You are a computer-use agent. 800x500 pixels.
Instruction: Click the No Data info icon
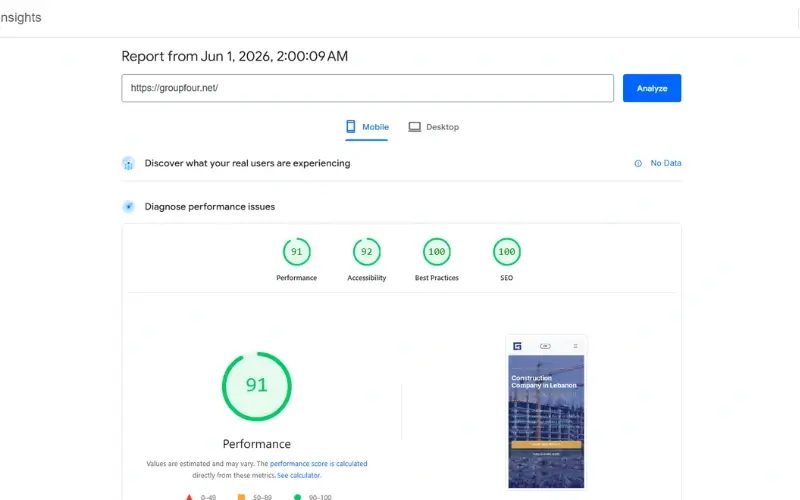pyautogui.click(x=638, y=163)
